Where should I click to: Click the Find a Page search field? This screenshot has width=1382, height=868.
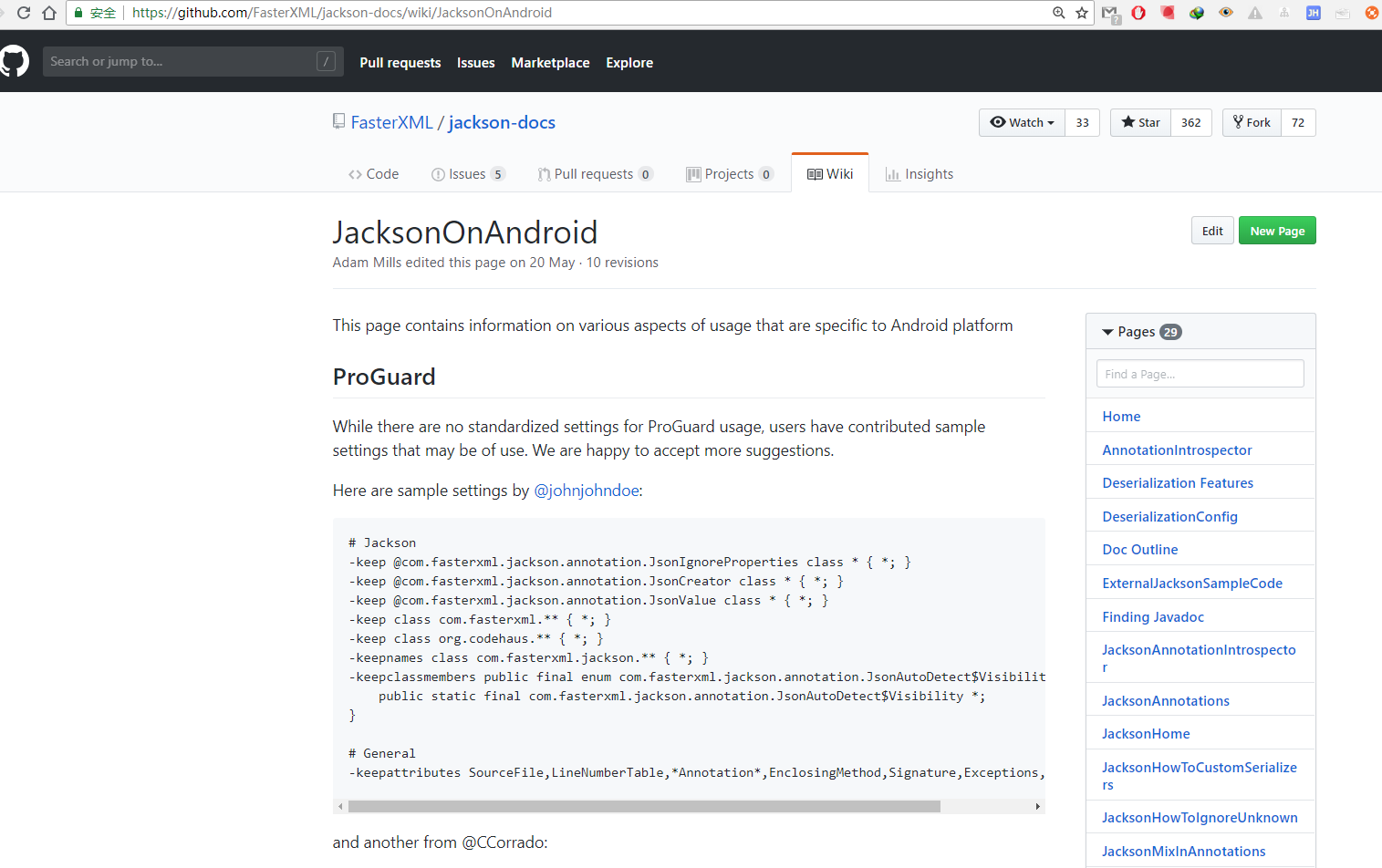[1200, 373]
